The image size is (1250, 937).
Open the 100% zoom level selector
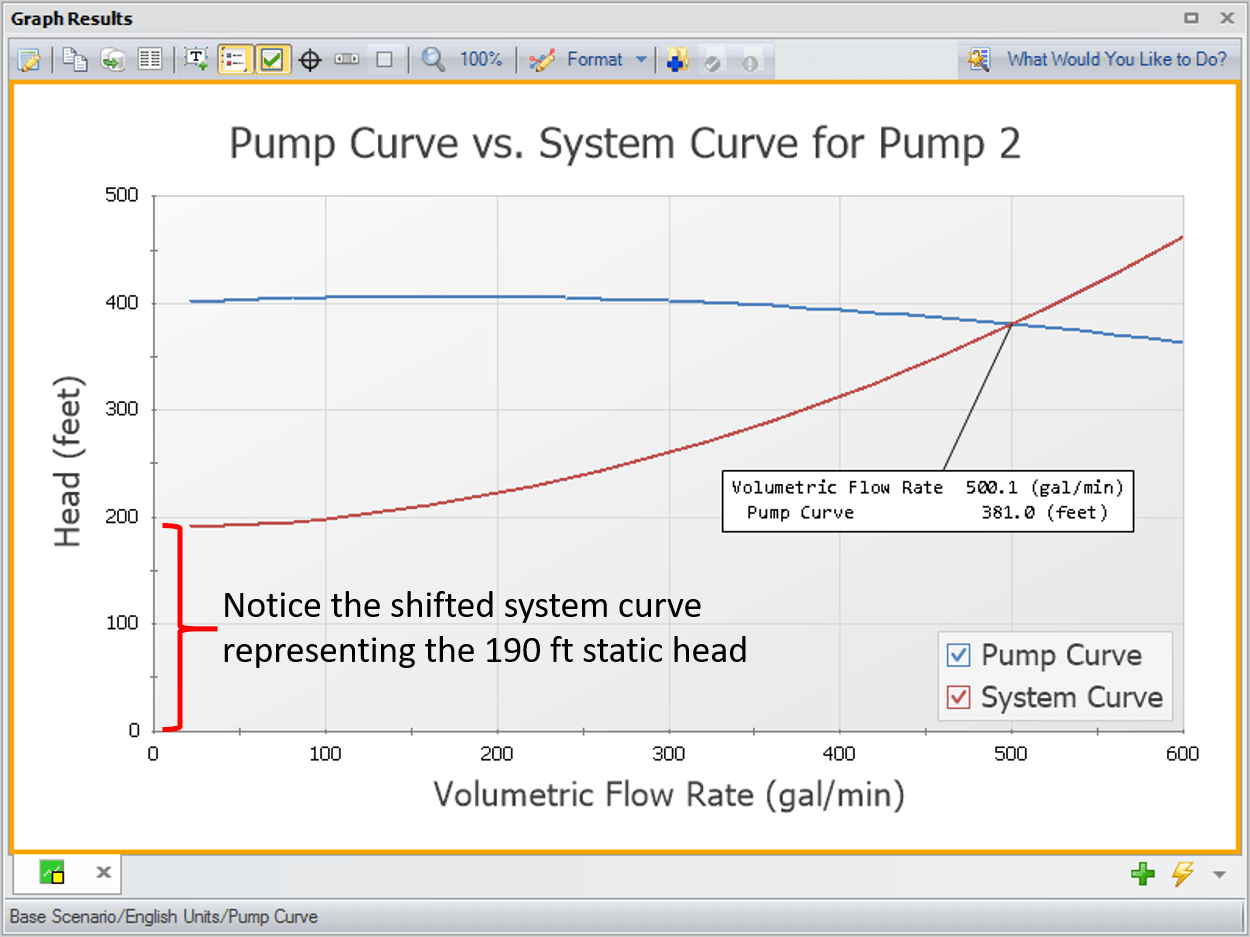pyautogui.click(x=481, y=60)
